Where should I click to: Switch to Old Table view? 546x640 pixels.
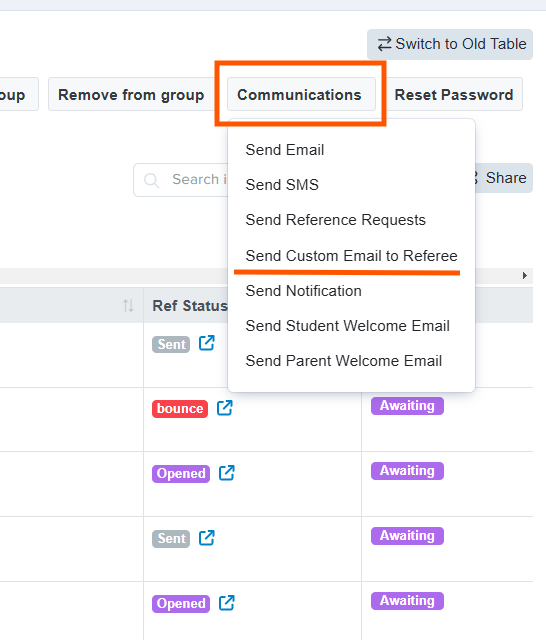(450, 44)
